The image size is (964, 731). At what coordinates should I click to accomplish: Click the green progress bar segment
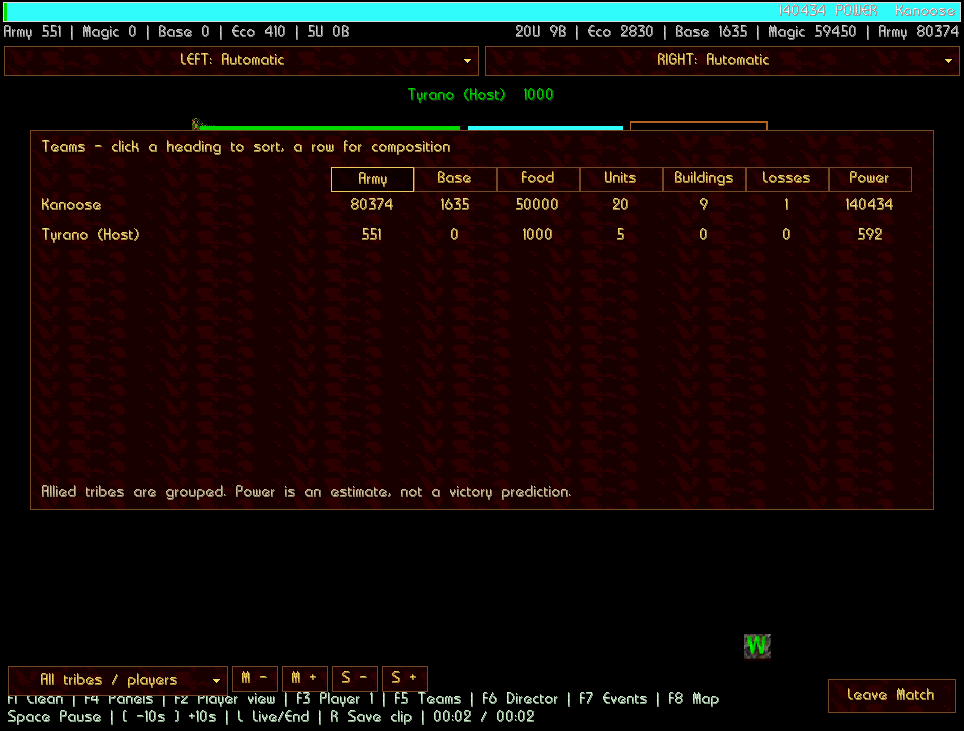pyautogui.click(x=330, y=128)
